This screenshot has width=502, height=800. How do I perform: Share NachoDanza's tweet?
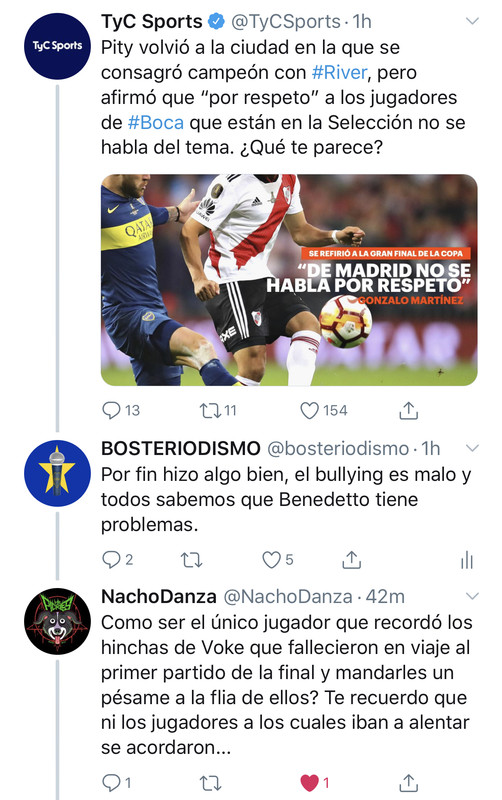point(409,782)
